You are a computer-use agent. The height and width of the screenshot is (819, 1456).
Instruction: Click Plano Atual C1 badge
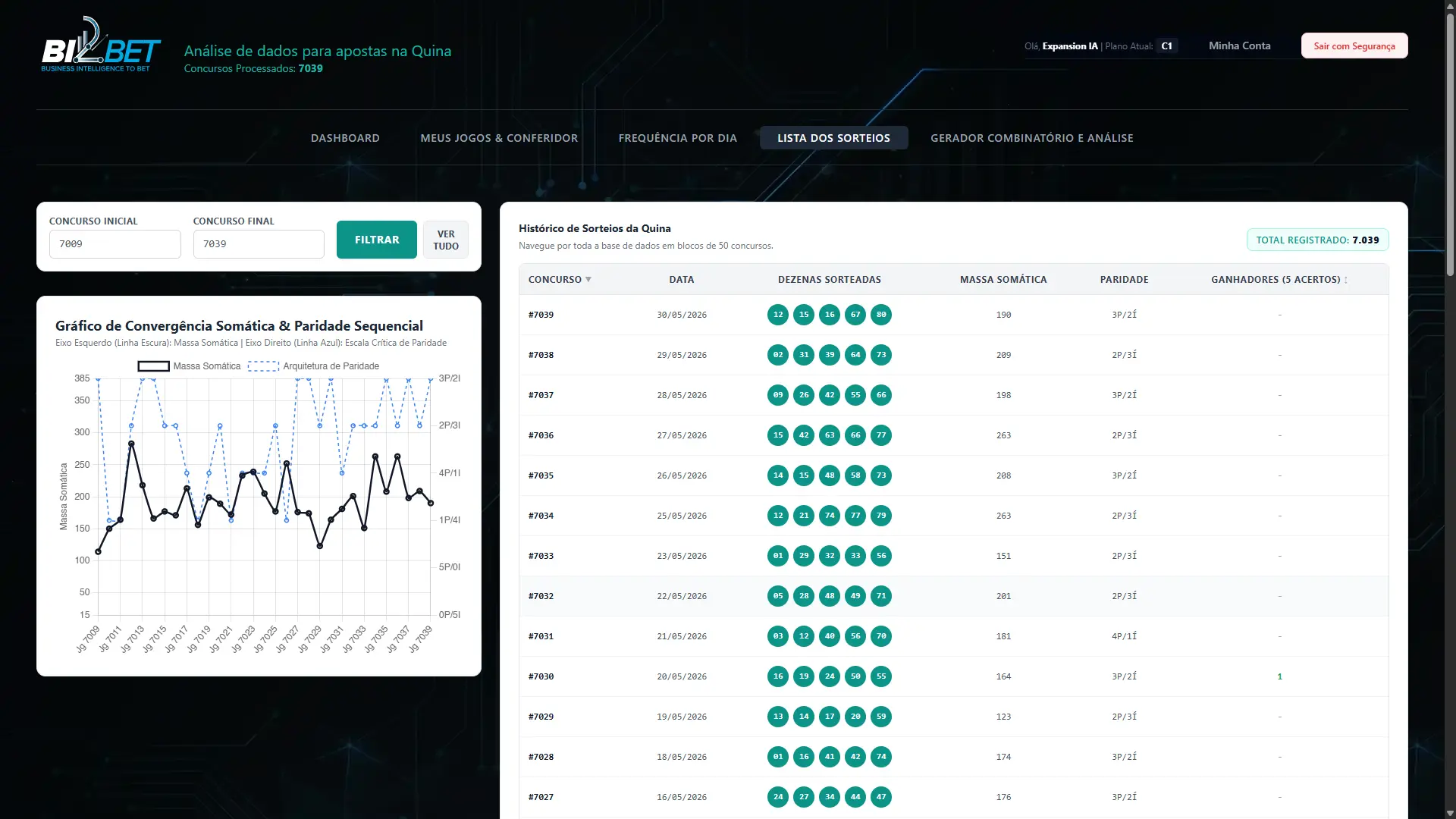1166,46
